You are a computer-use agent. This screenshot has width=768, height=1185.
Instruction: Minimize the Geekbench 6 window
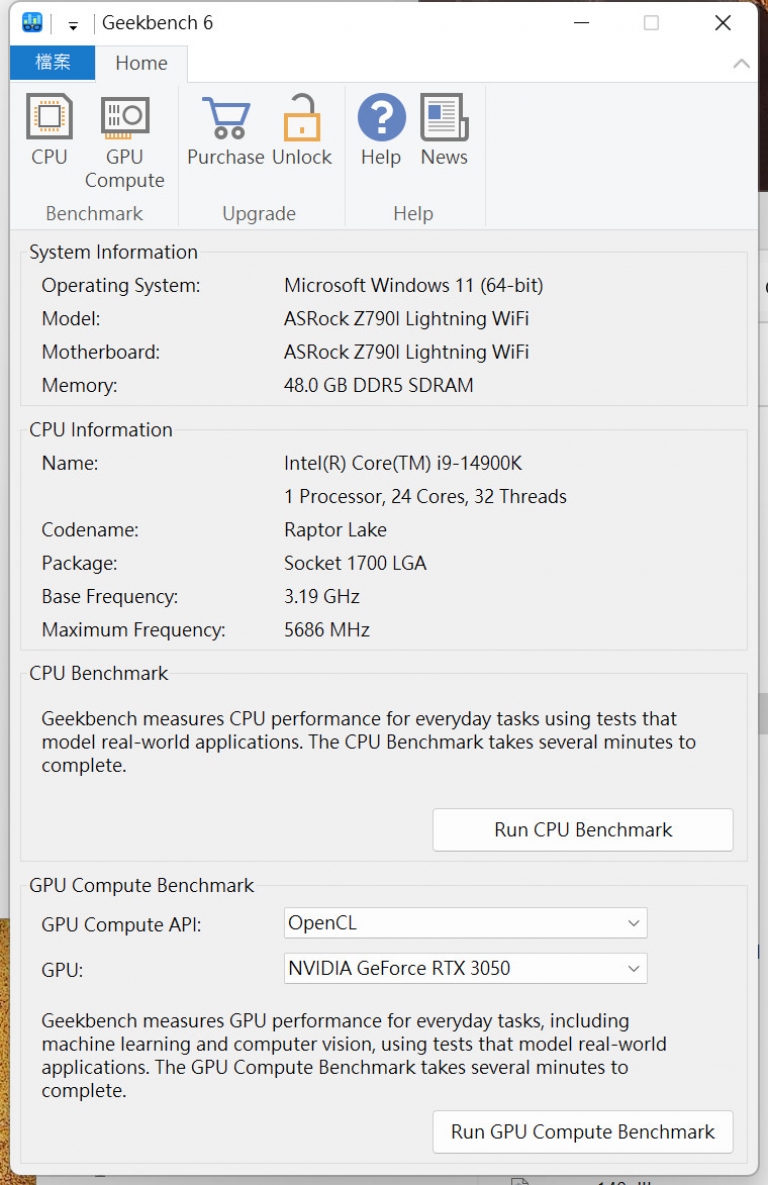(x=581, y=23)
